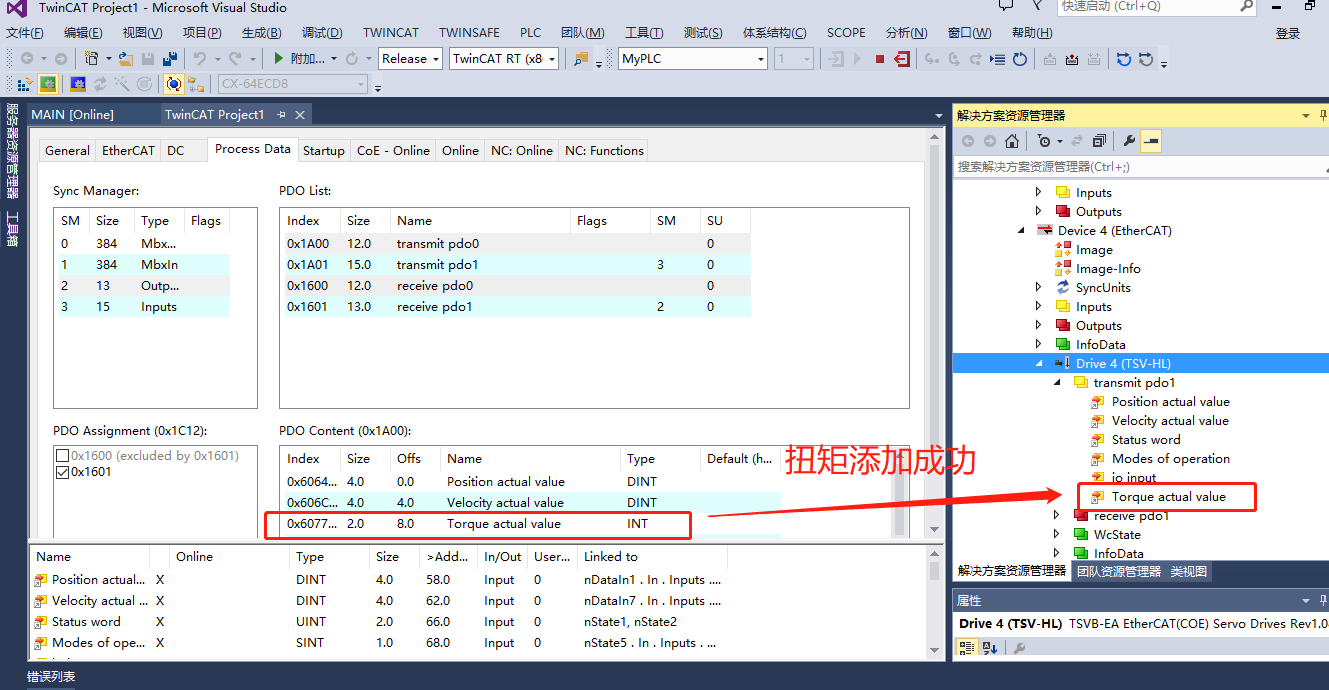Select Status word in Solution Explorer tree
Screen dimensions: 1329x690
(x=1146, y=439)
